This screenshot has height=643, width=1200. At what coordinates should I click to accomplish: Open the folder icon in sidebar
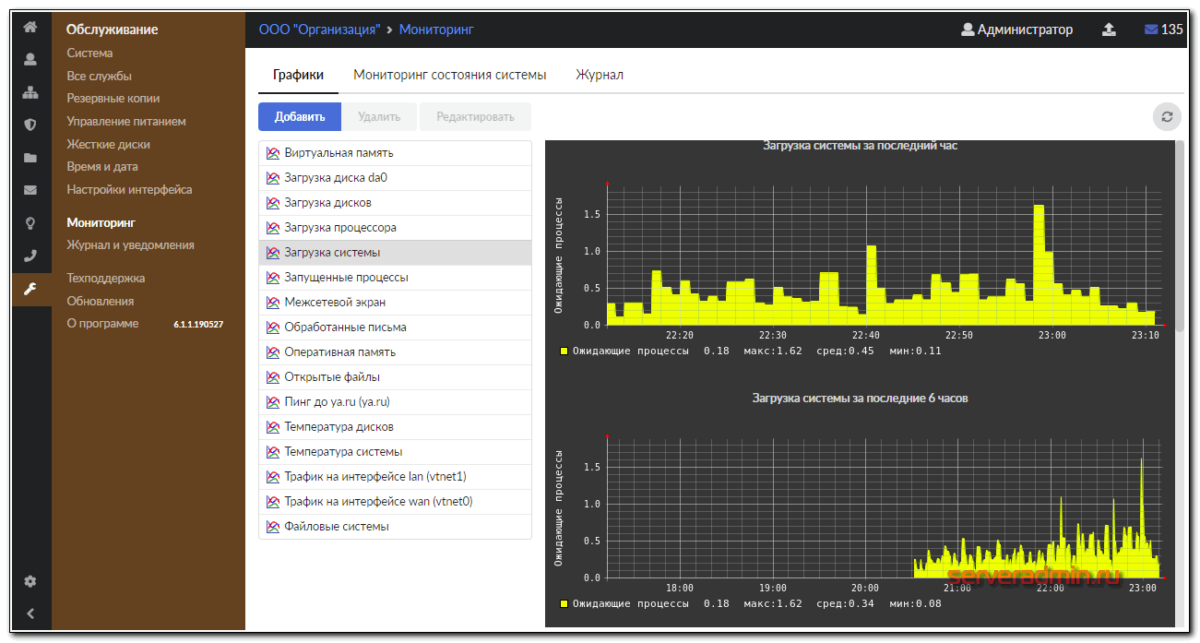point(30,158)
